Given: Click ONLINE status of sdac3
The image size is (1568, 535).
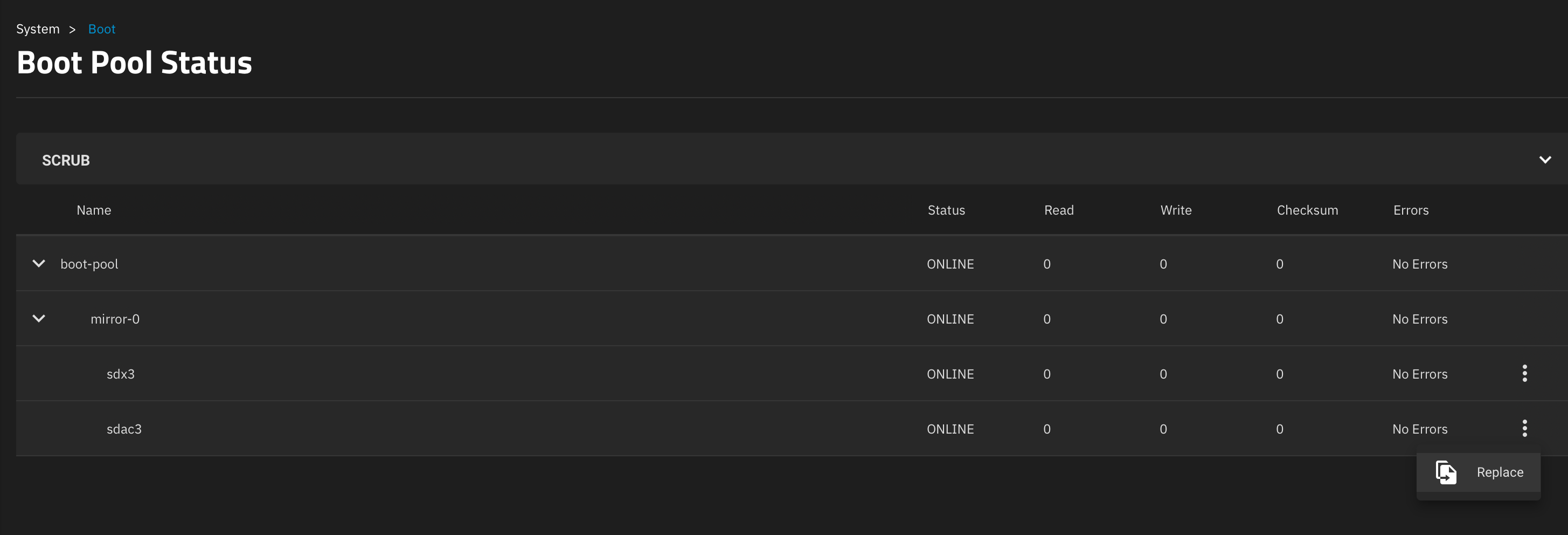Looking at the screenshot, I should click(949, 429).
